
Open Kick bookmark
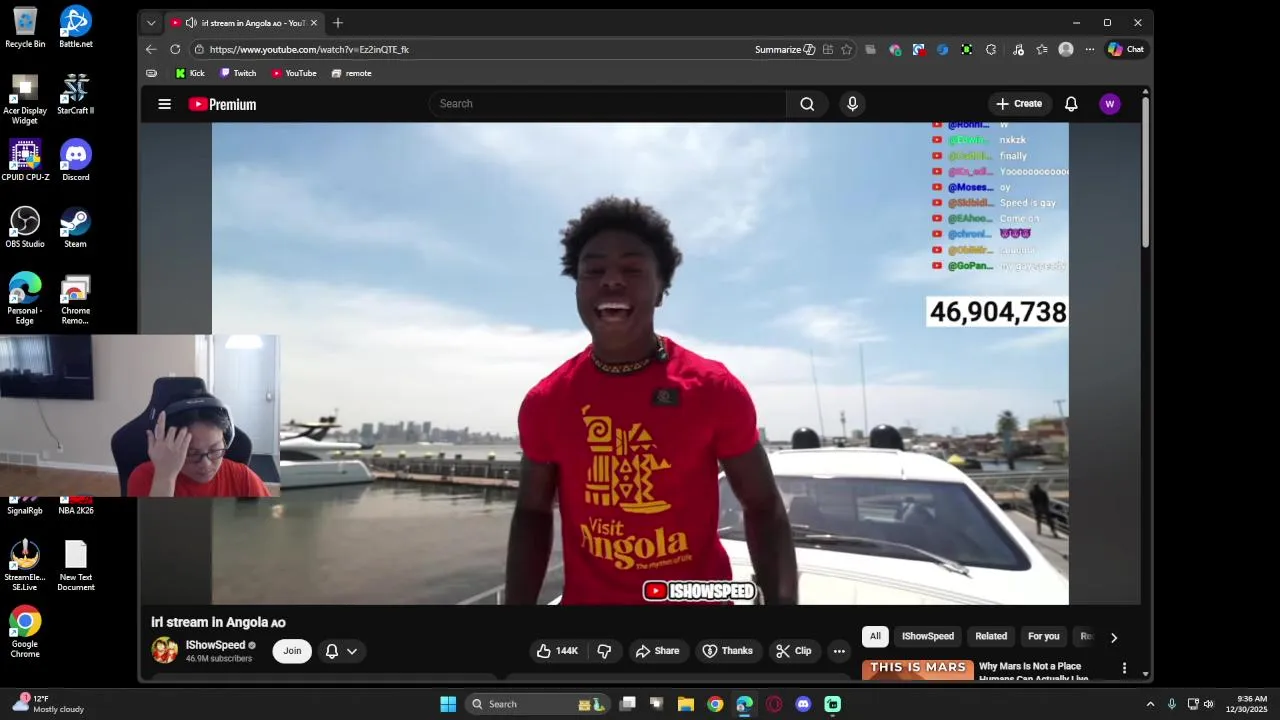pos(190,73)
